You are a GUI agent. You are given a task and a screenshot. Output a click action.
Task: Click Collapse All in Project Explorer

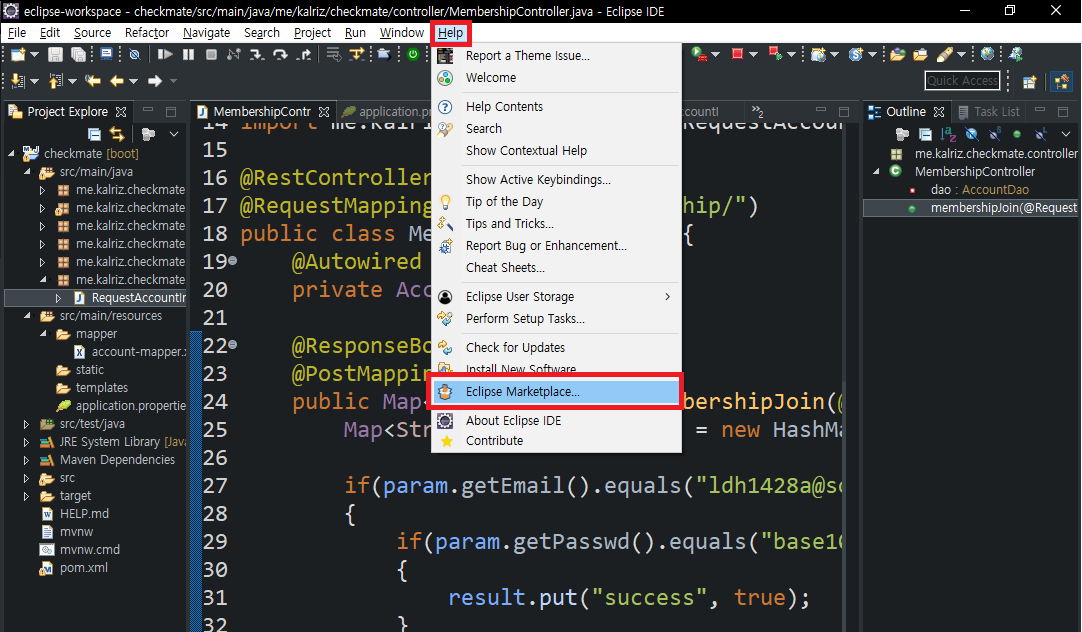point(95,134)
